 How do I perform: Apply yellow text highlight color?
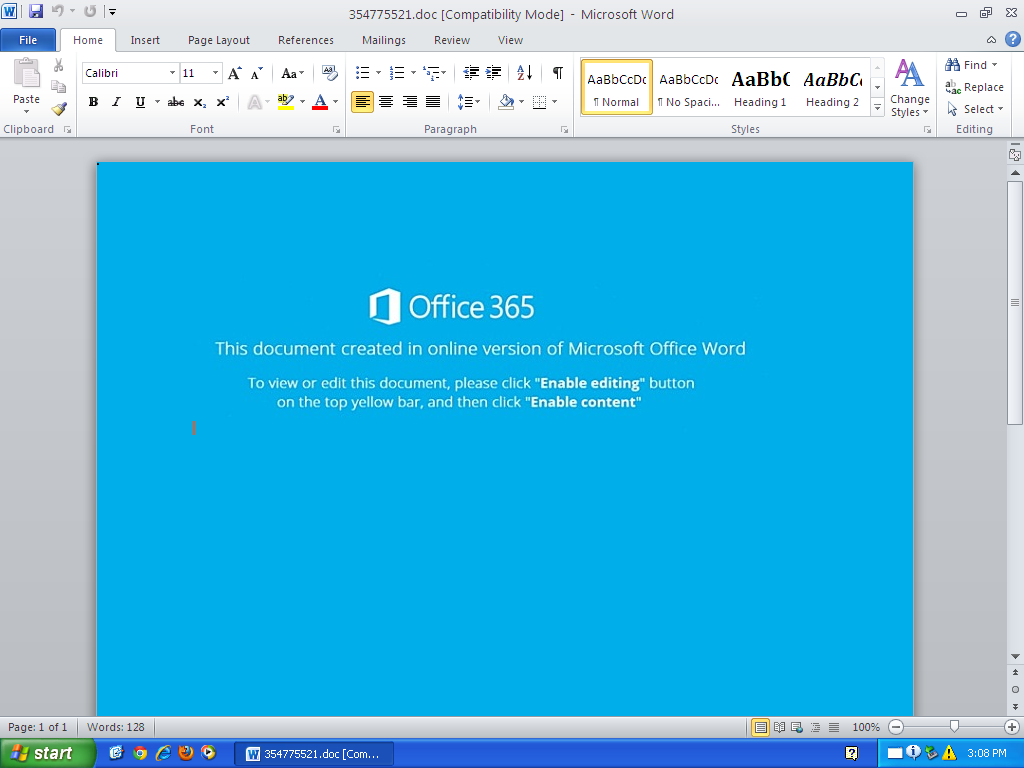tap(285, 102)
